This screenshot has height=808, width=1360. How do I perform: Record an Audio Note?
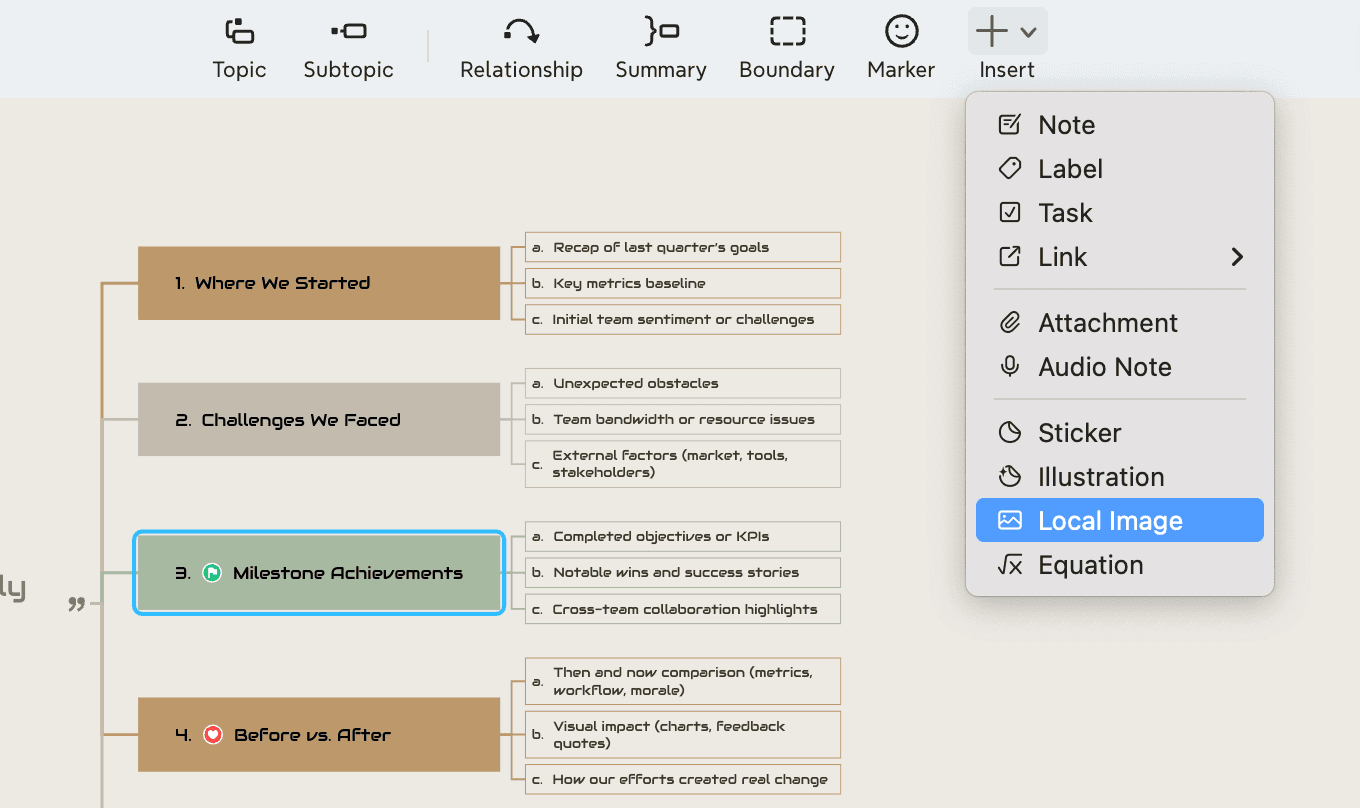[x=1120, y=367]
